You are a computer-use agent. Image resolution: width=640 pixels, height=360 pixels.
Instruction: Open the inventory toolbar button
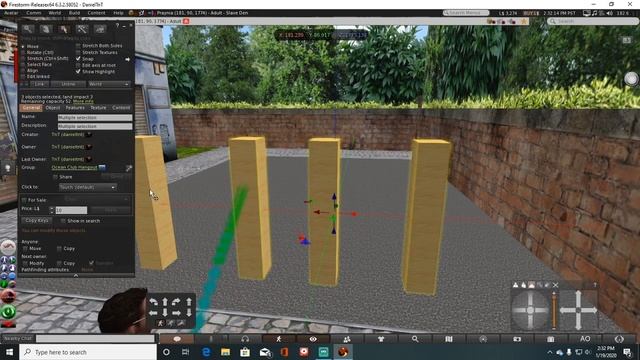coord(551,339)
